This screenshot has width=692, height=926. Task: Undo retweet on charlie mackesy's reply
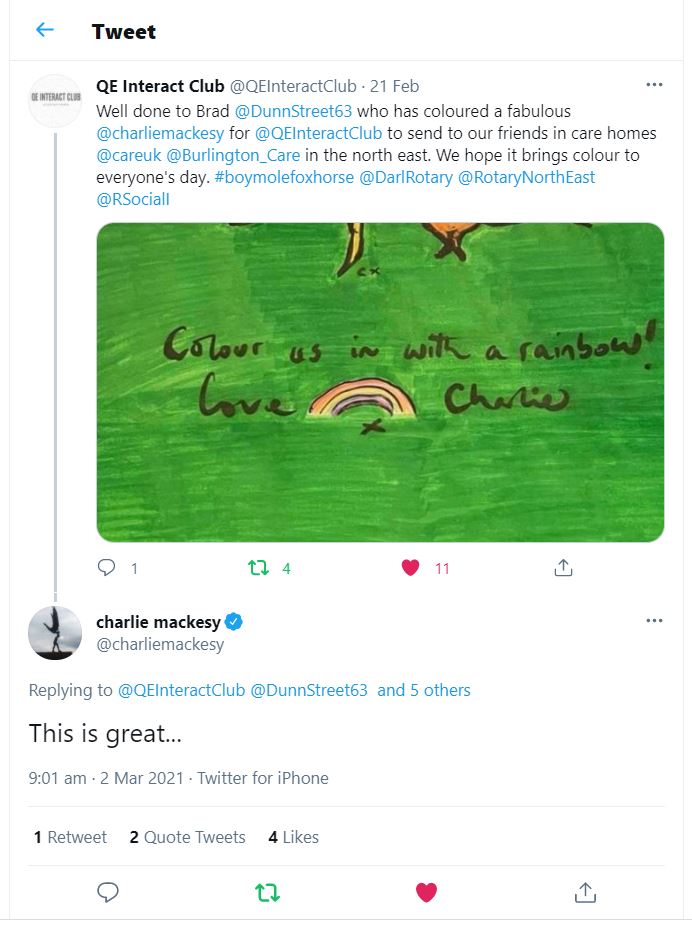267,892
